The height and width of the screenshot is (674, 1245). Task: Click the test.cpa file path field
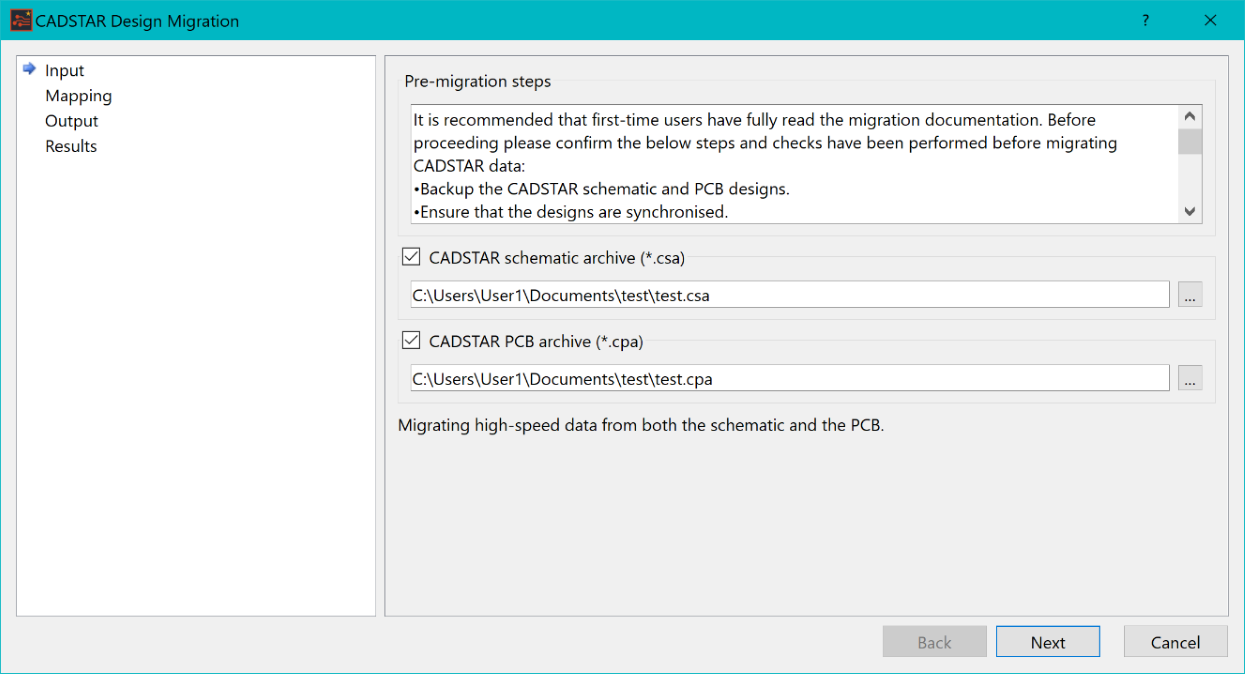coord(789,379)
